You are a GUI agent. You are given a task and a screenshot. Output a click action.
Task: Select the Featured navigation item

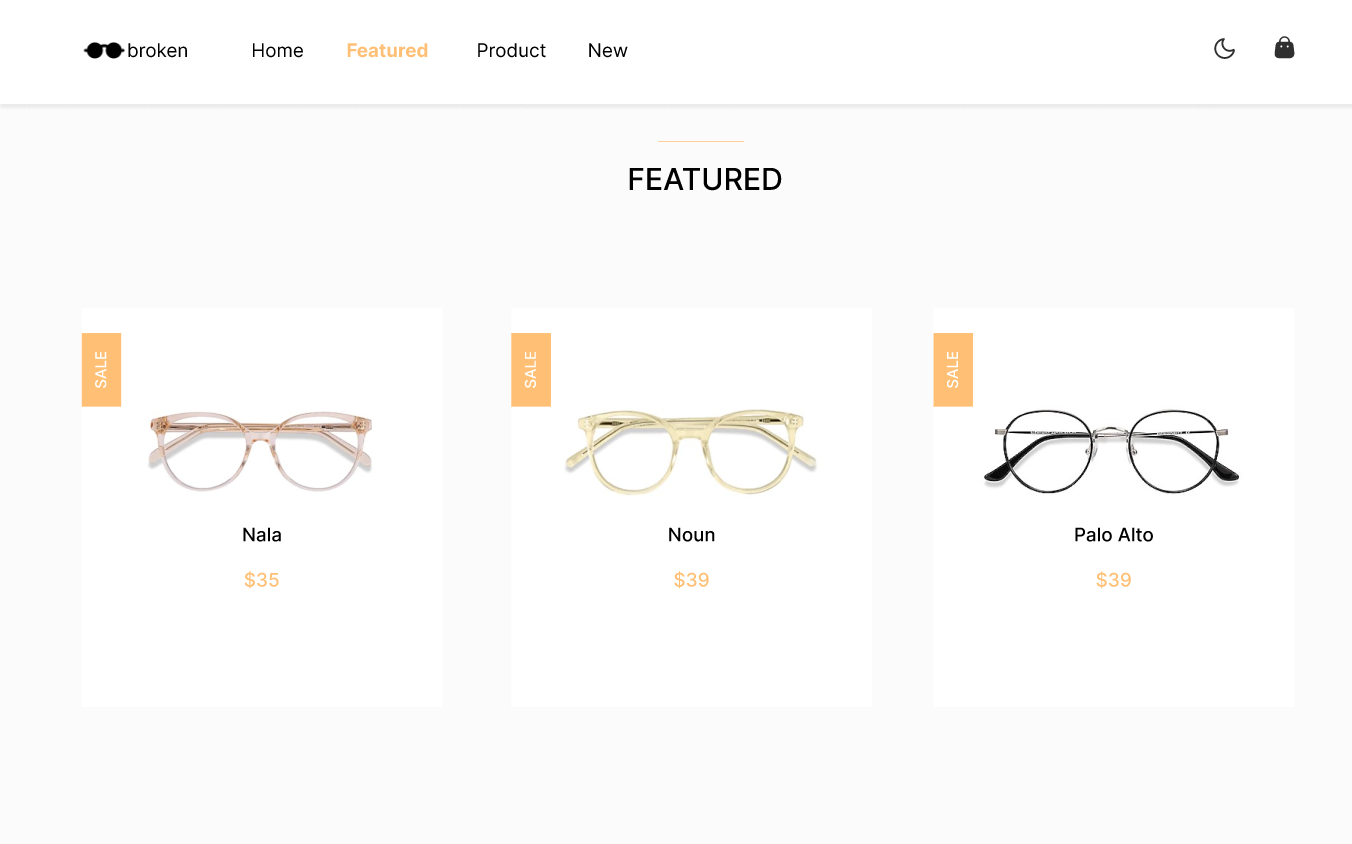pos(387,50)
